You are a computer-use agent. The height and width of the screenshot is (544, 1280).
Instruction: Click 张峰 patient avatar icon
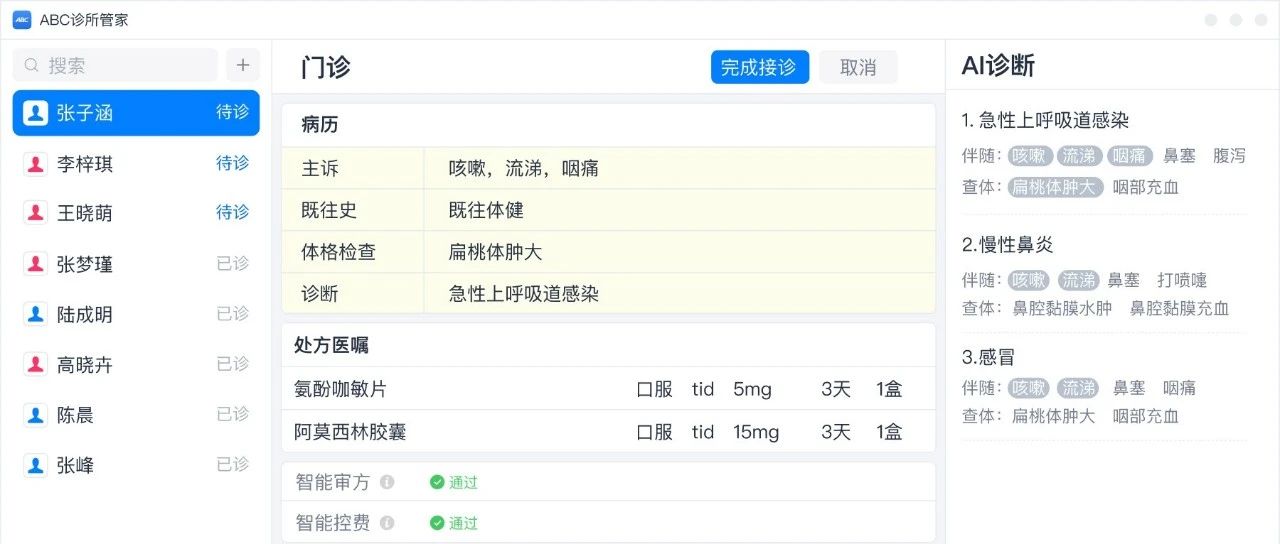(36, 465)
